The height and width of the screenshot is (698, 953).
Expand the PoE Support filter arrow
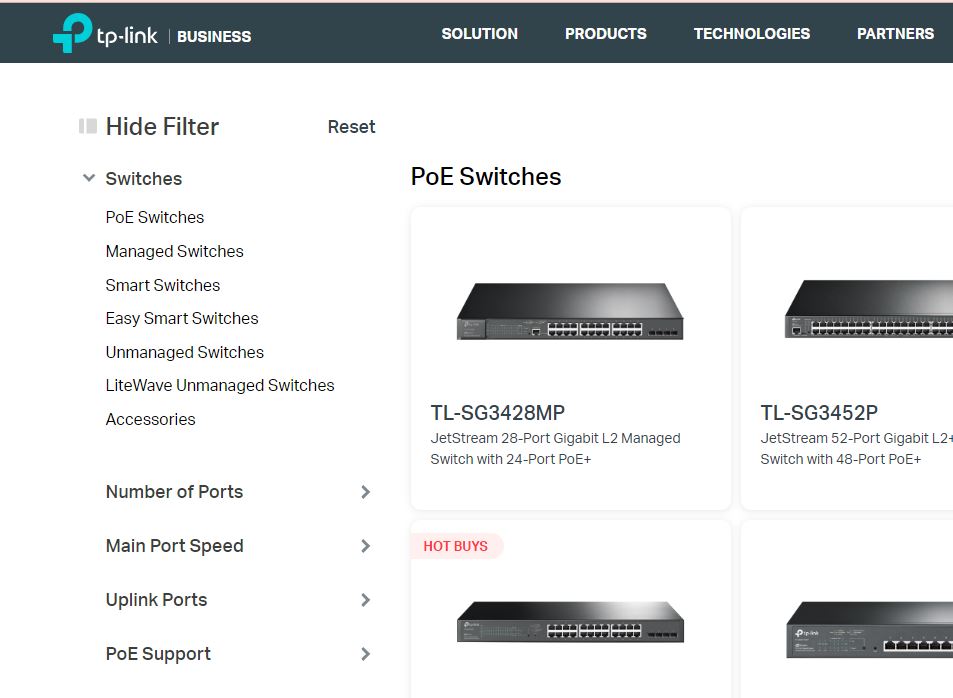[365, 654]
